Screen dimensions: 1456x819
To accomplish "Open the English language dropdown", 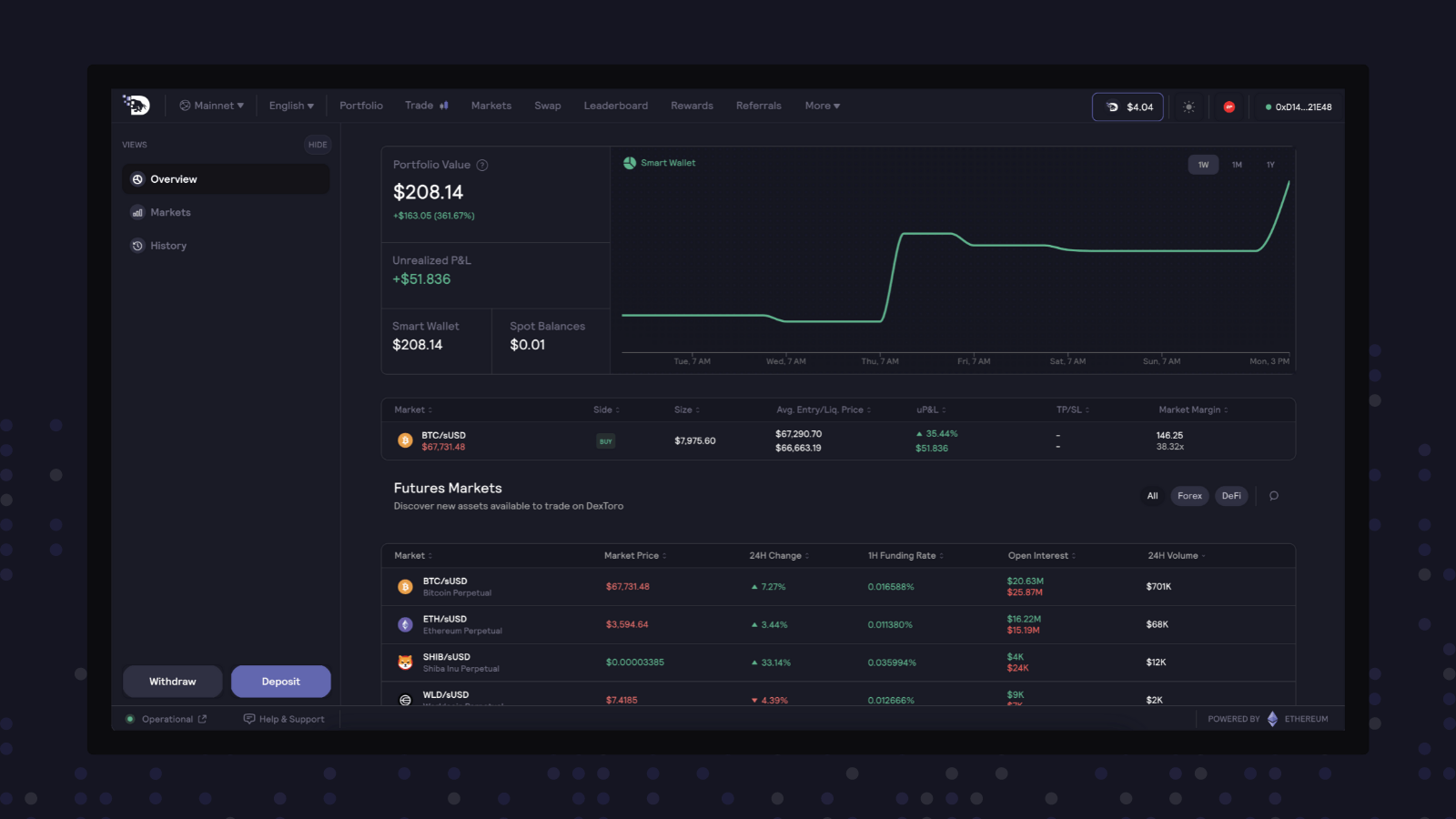I will click(x=291, y=106).
